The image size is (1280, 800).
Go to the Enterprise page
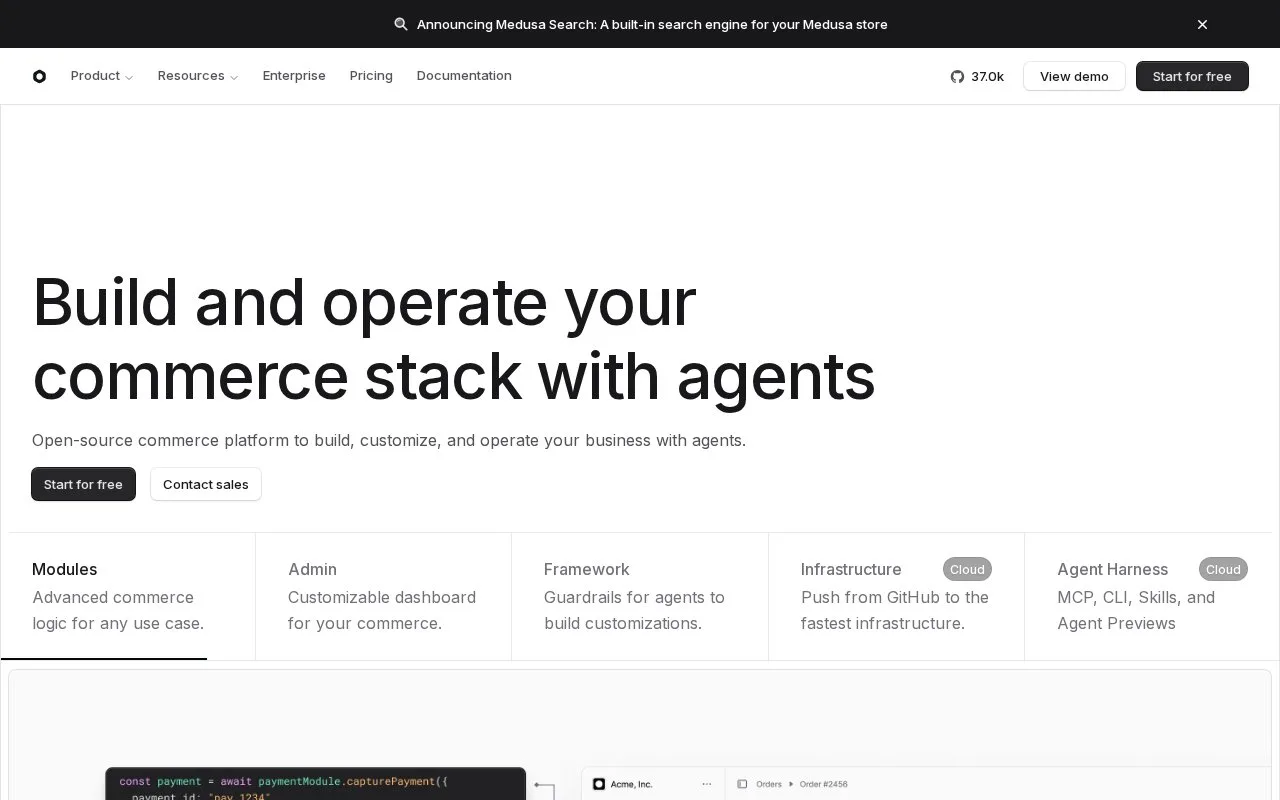(294, 76)
